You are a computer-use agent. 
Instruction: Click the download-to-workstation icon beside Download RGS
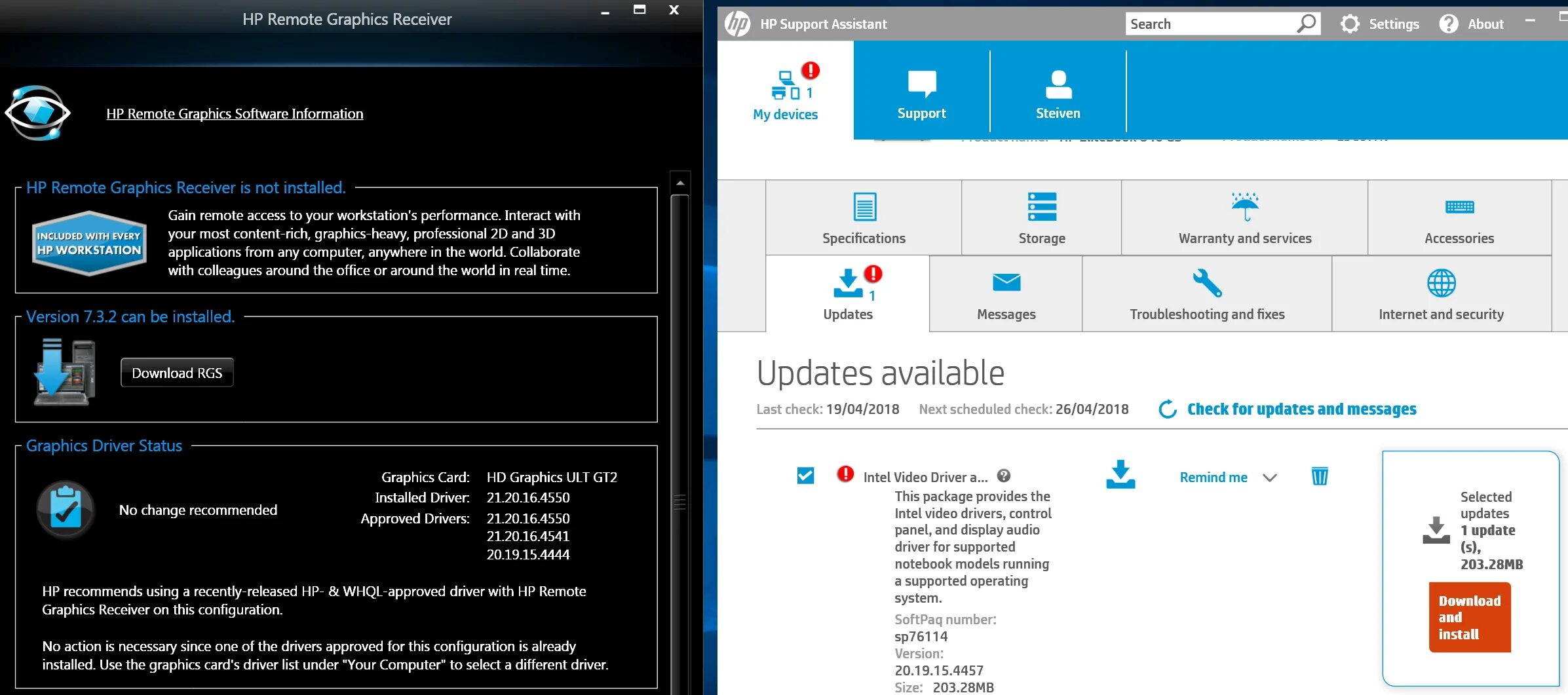[x=65, y=371]
